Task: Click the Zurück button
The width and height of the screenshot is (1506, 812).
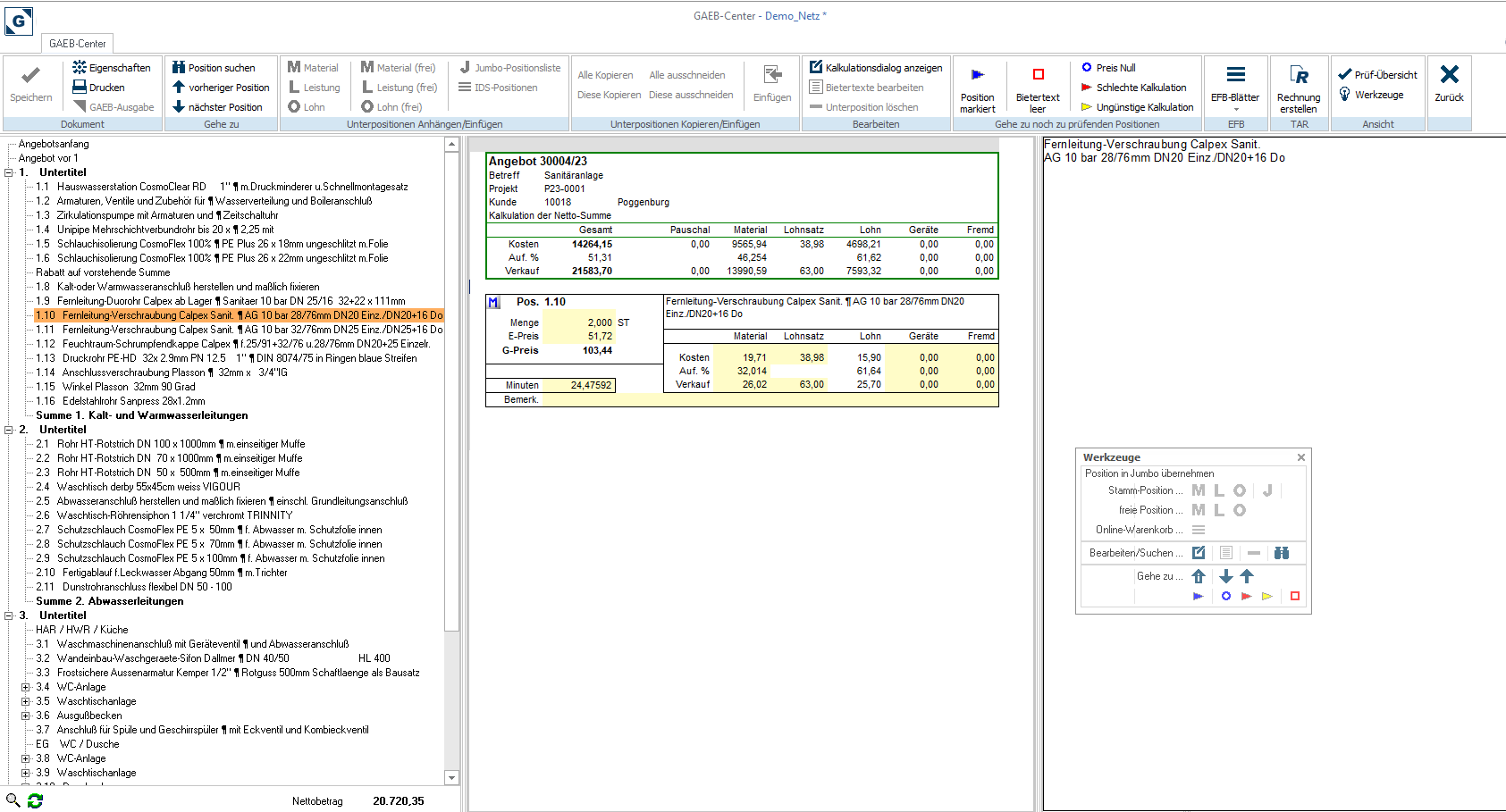Action: (x=1449, y=84)
